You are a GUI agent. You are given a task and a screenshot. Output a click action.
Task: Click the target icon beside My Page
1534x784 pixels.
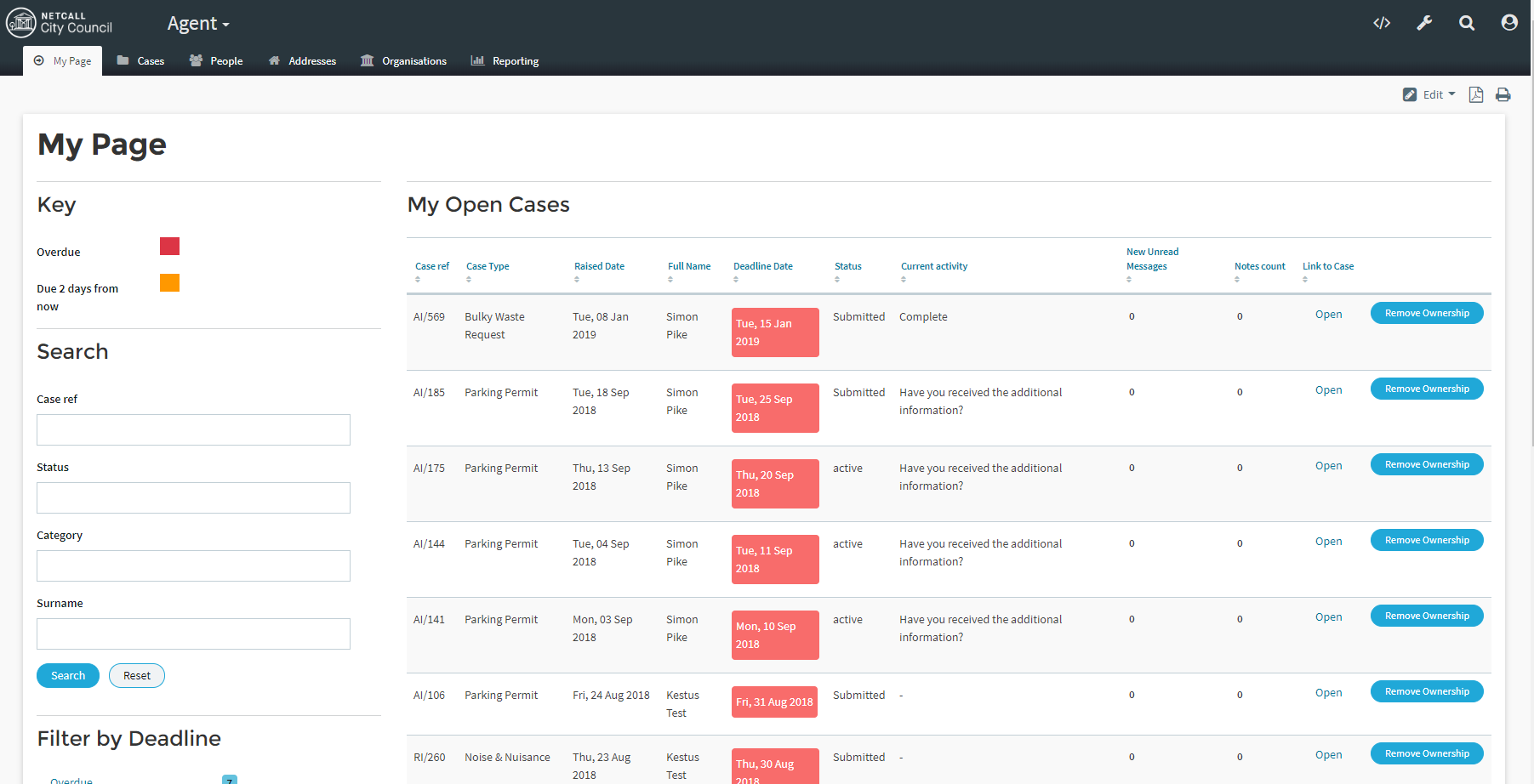(39, 60)
